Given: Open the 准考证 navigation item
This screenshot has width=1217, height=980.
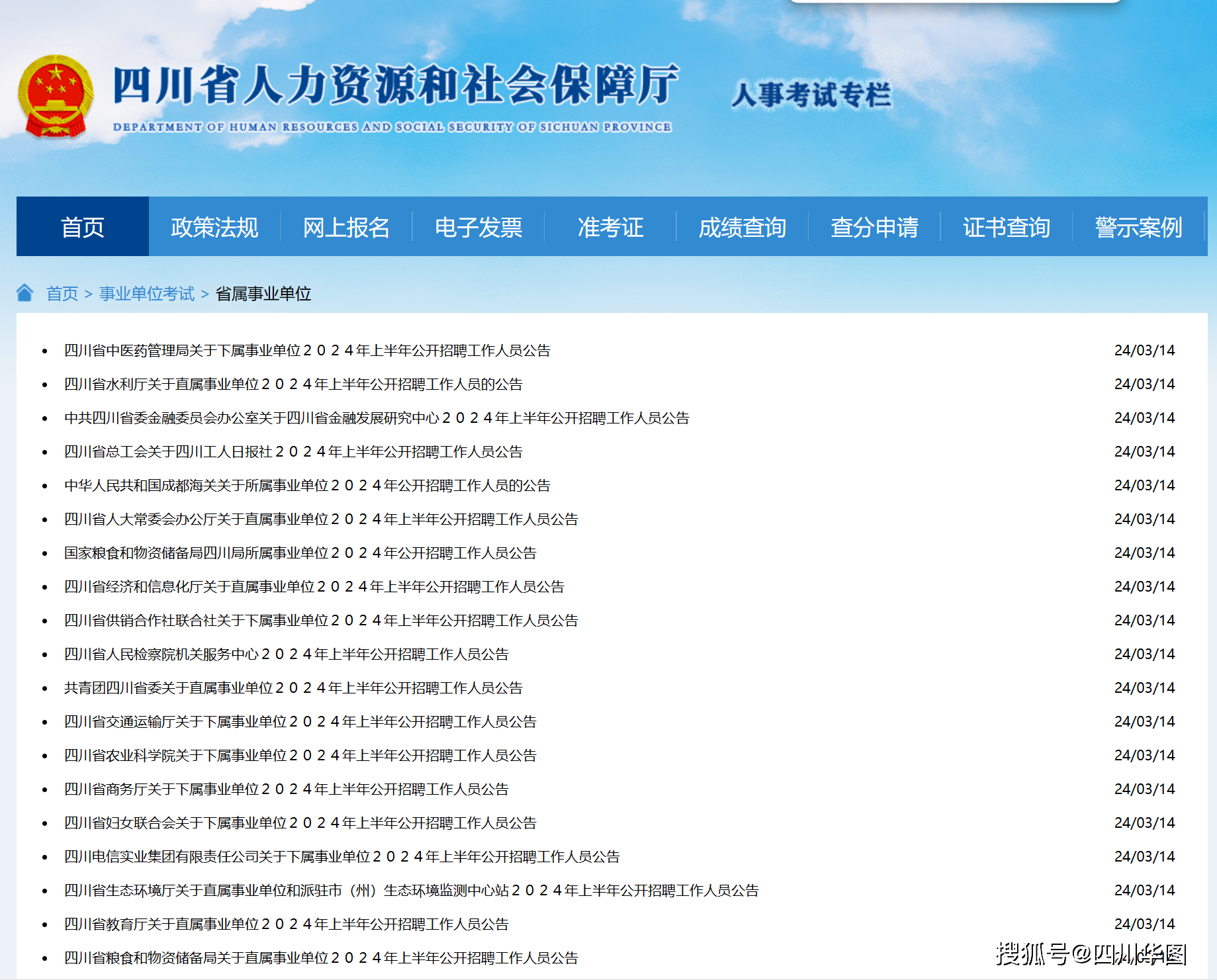Looking at the screenshot, I should pos(610,227).
